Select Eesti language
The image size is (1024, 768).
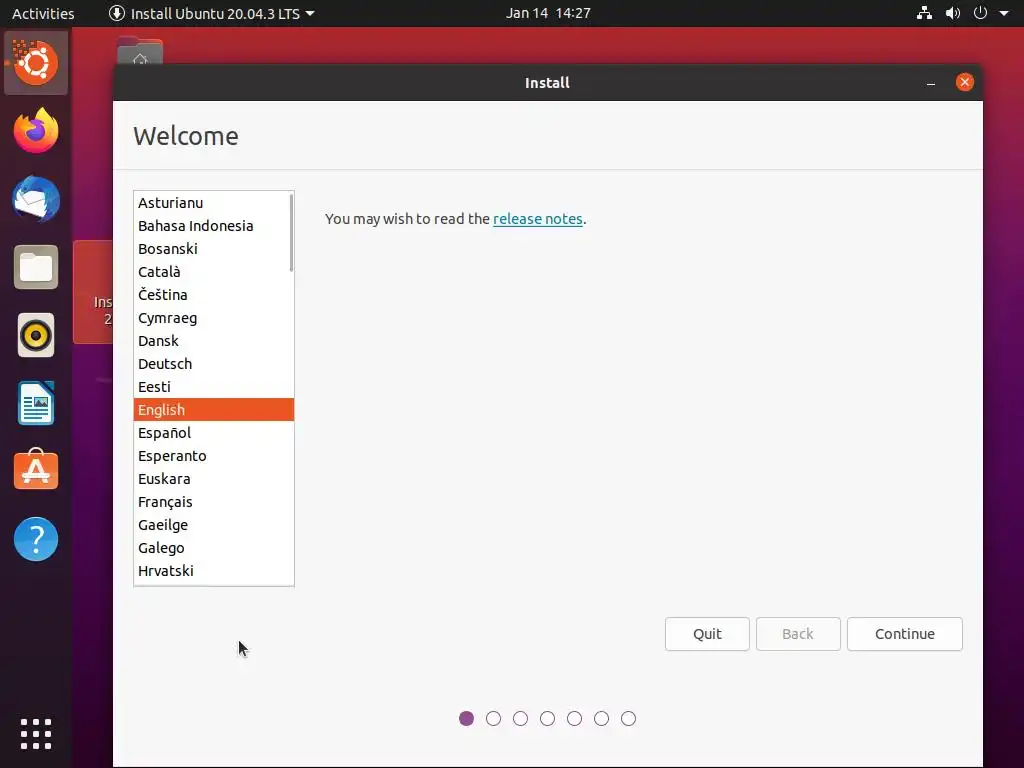click(214, 387)
